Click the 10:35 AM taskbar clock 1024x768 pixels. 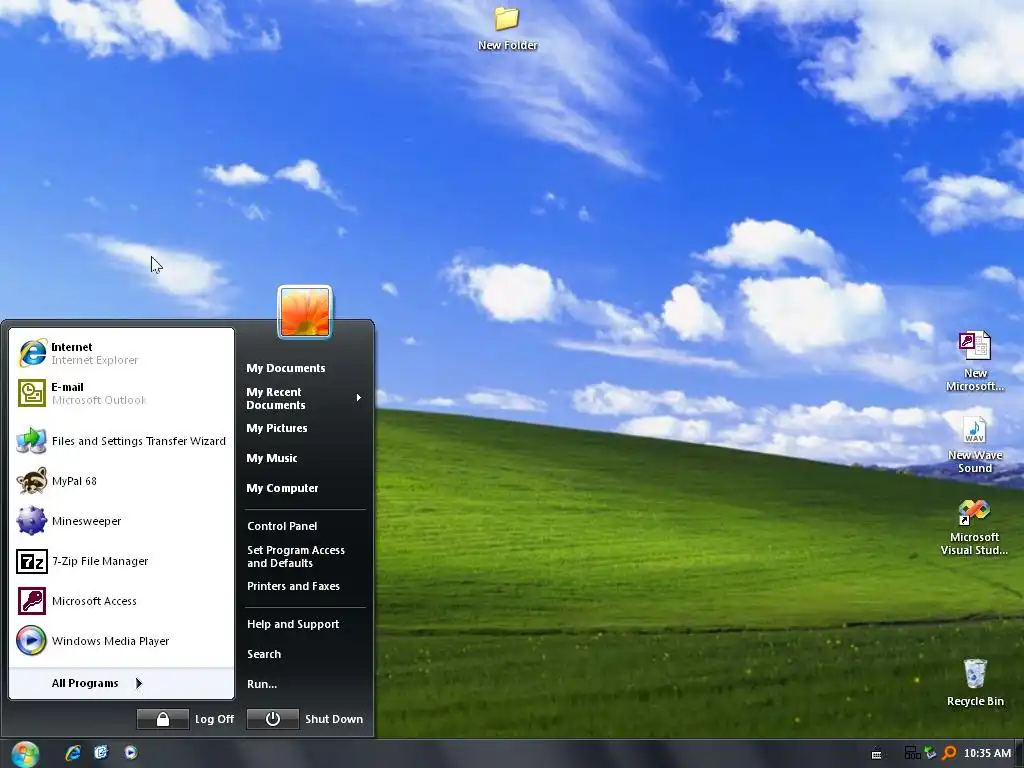[987, 753]
